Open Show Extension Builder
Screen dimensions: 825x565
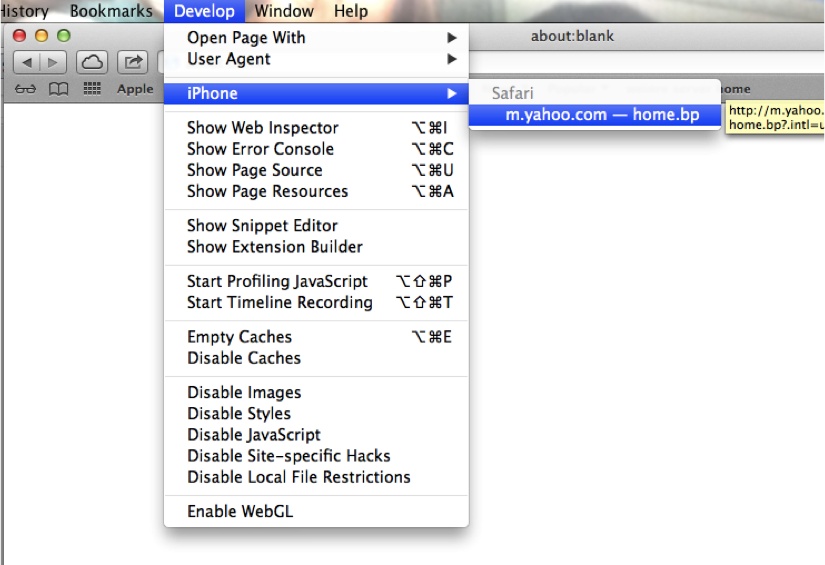[316, 247]
